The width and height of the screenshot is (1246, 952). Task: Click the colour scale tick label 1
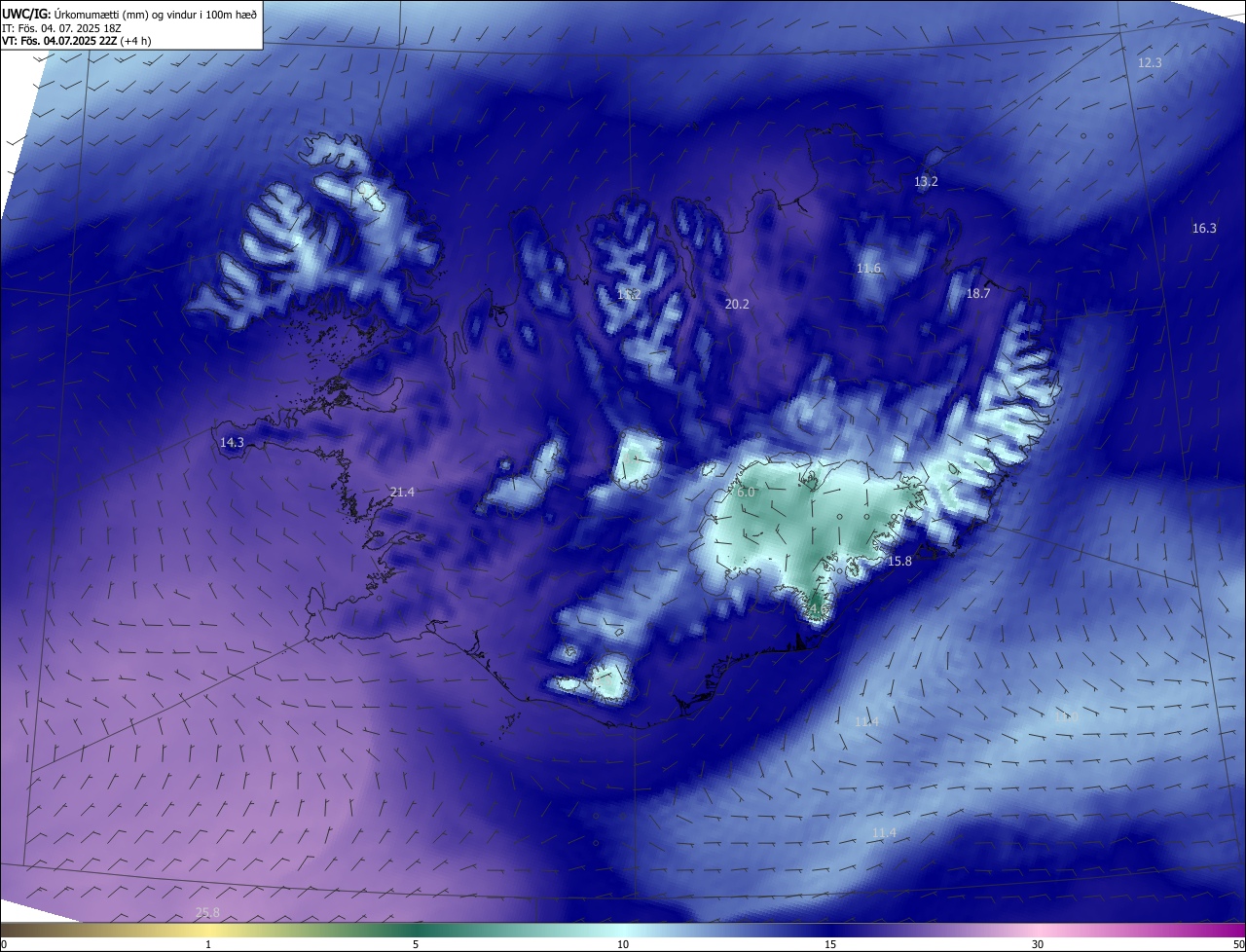[x=208, y=944]
